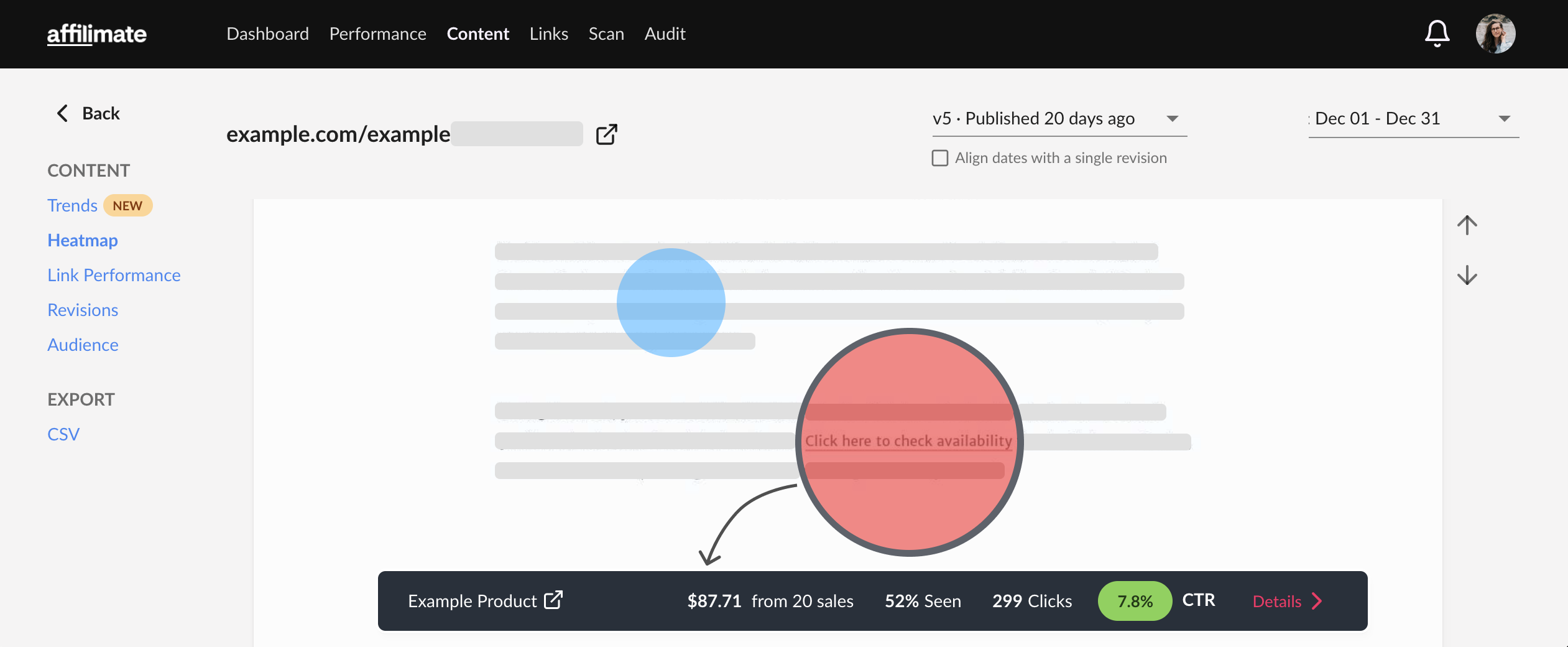Open Link Performance in sidebar
Screen dimensions: 1568x647
(114, 275)
